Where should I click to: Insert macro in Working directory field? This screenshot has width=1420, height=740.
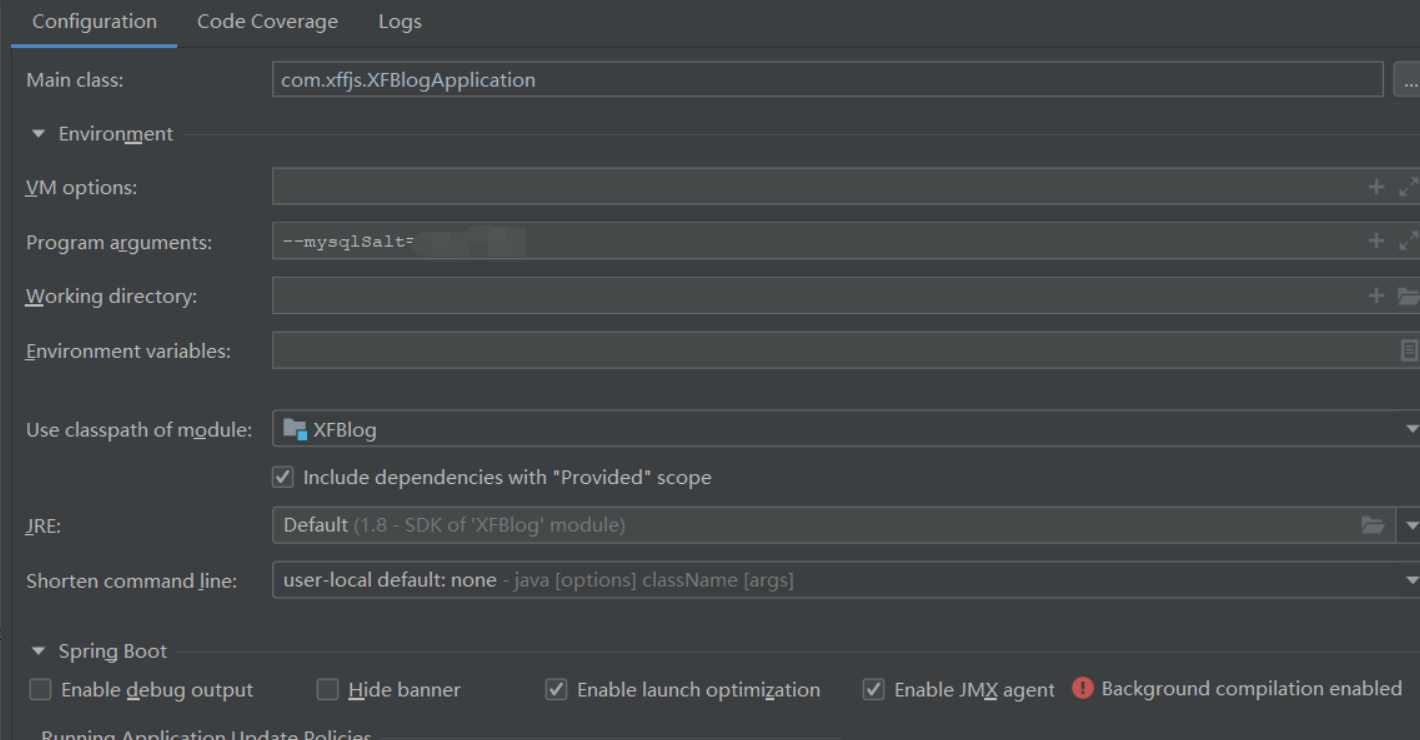[1376, 296]
